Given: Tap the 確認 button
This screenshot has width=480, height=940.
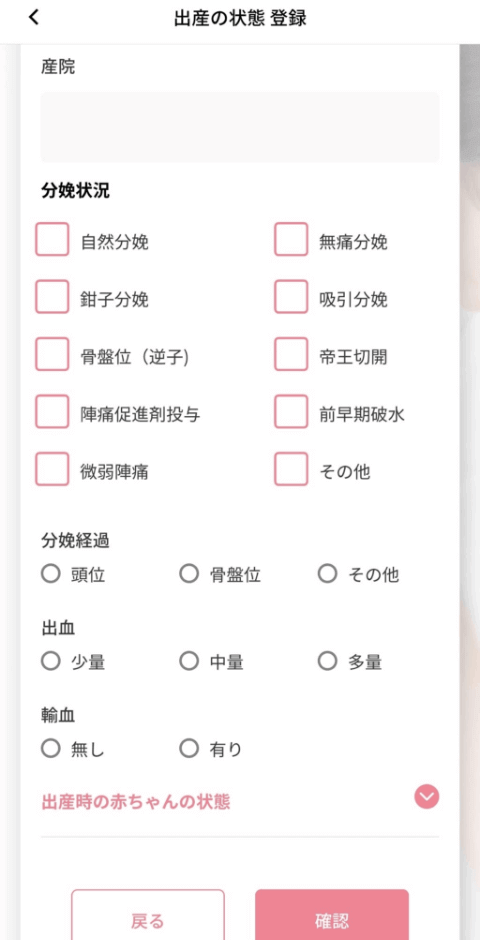Looking at the screenshot, I should pos(332,917).
